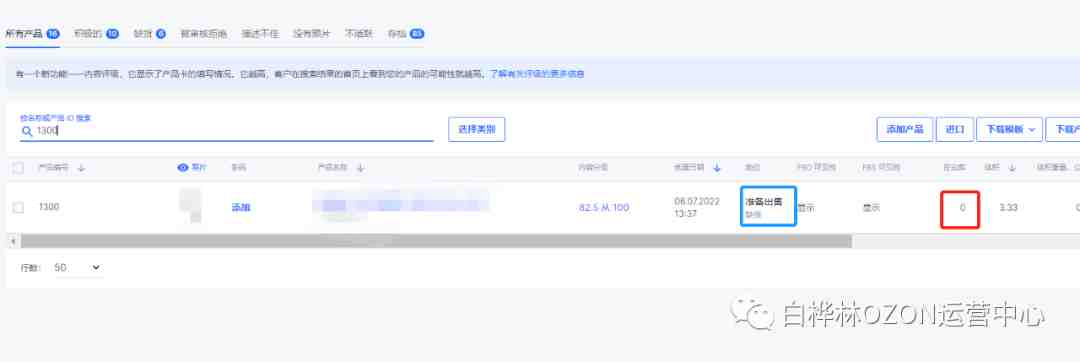Click the 选择类别 button

click(x=477, y=129)
